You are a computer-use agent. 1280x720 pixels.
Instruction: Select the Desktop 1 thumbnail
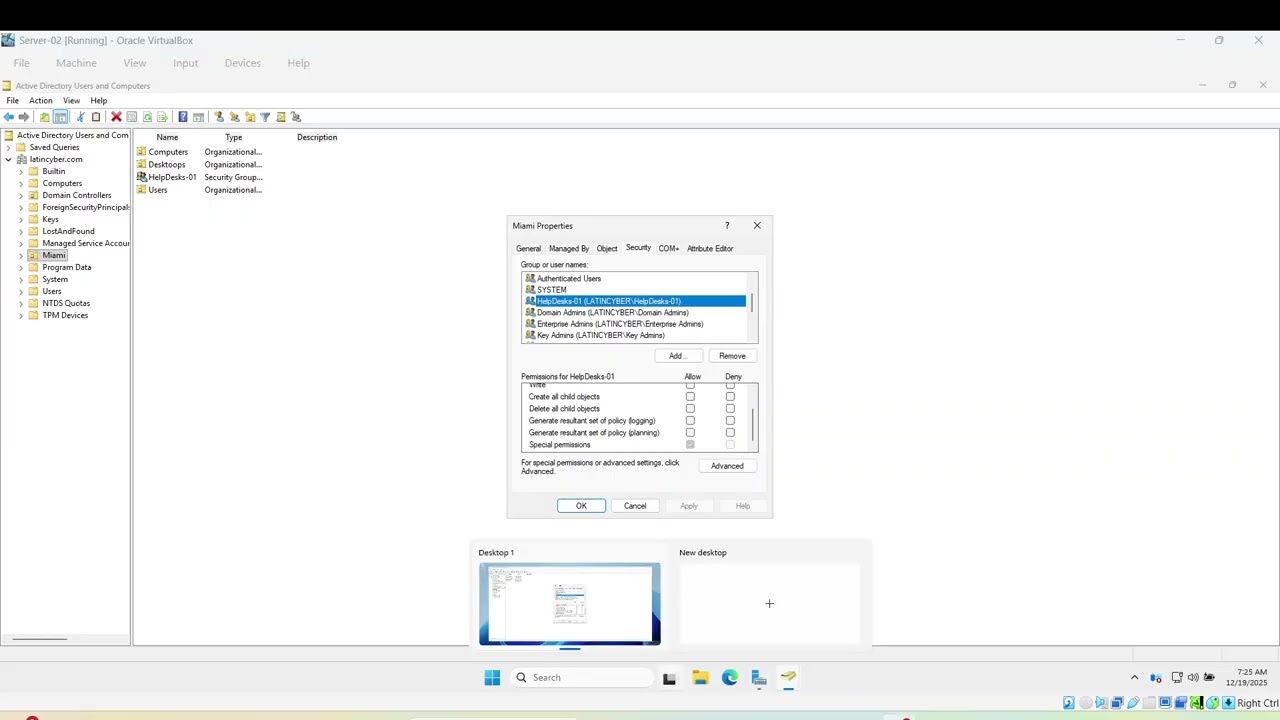569,604
